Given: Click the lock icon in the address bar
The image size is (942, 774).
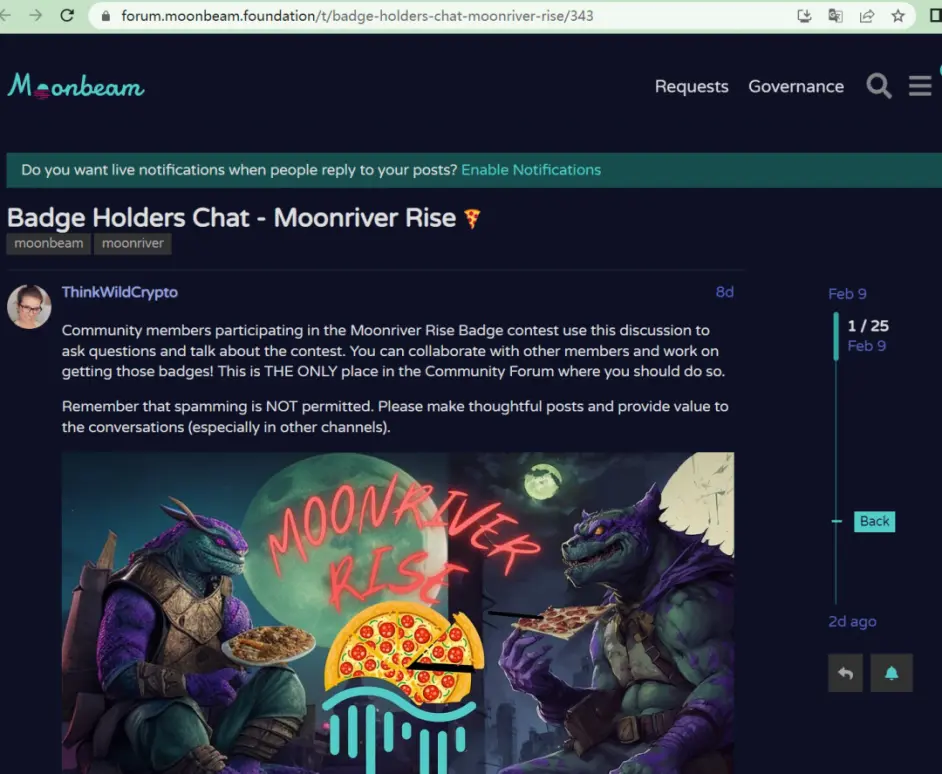Looking at the screenshot, I should [106, 16].
